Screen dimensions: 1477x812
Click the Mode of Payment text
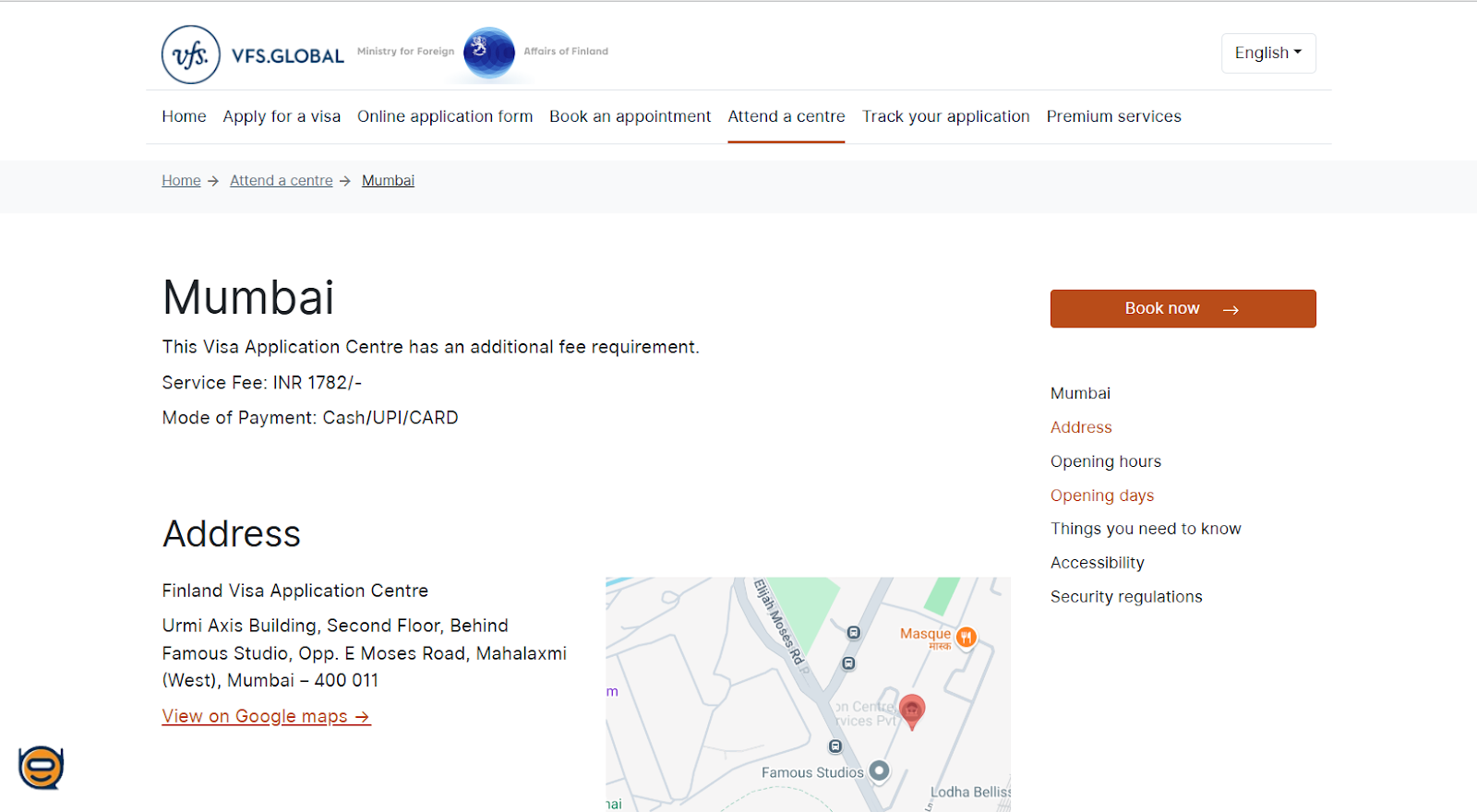pos(310,418)
